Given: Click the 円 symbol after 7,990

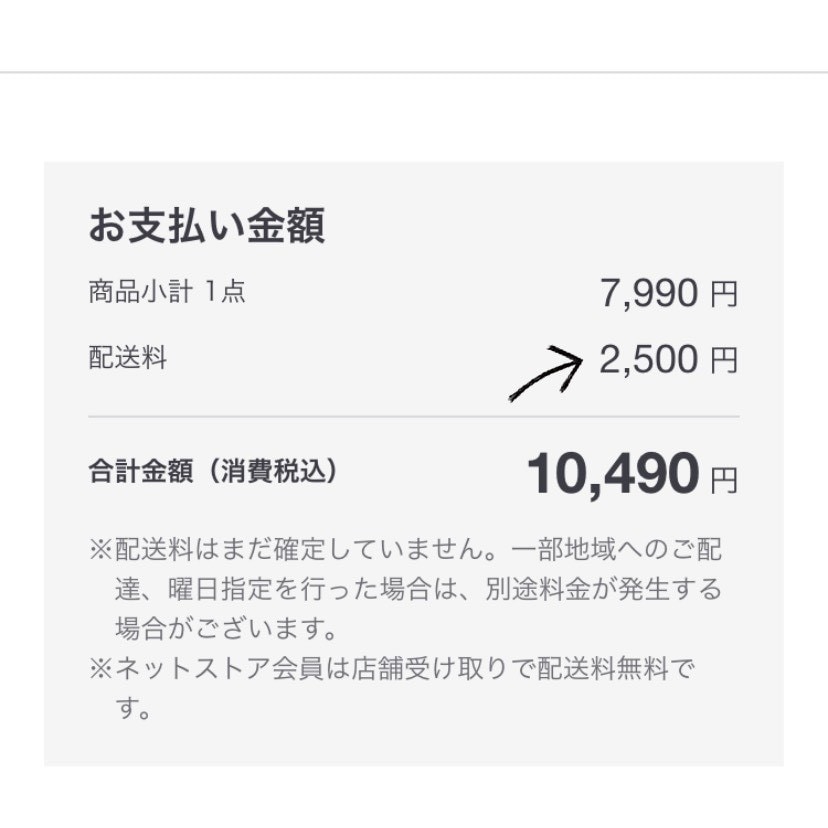Looking at the screenshot, I should click(x=724, y=295).
